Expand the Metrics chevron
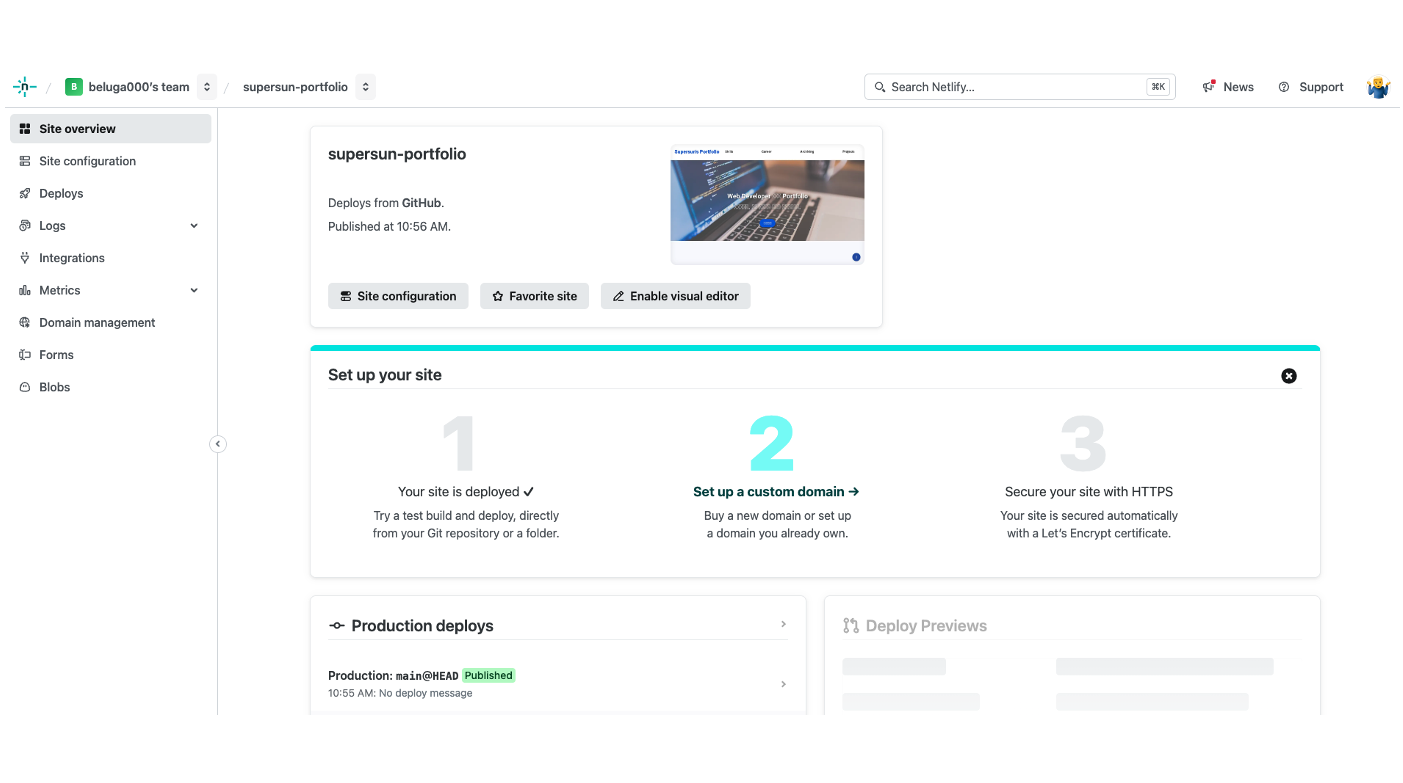 [x=194, y=290]
